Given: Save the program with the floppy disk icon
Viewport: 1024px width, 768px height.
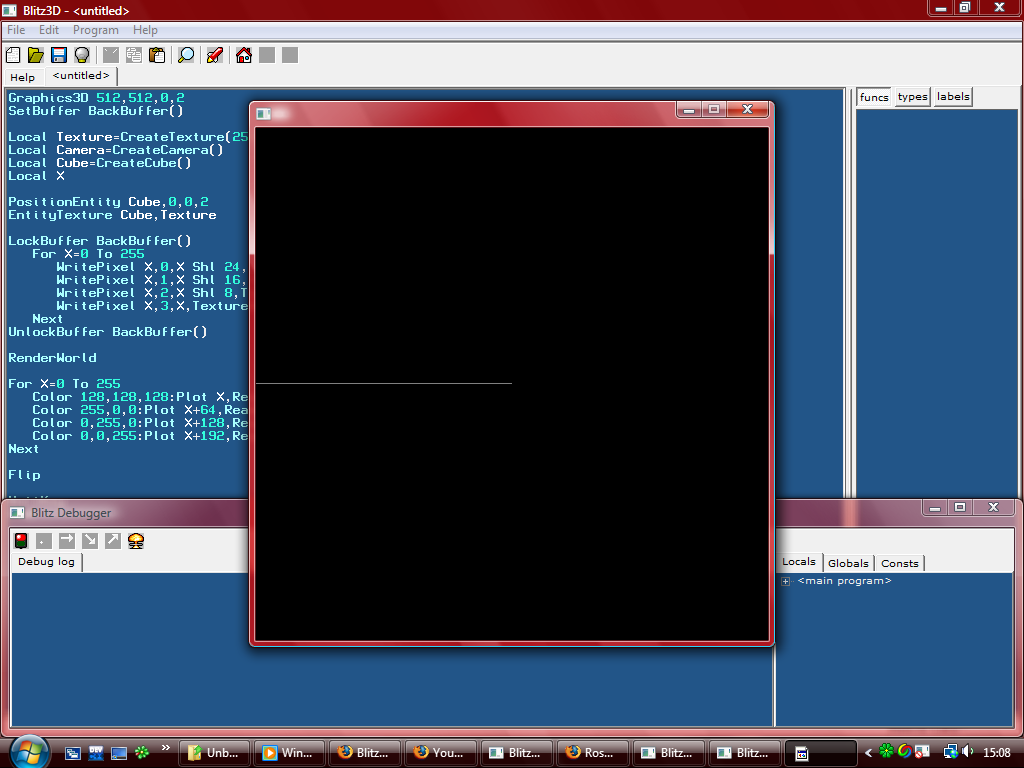Looking at the screenshot, I should pos(59,55).
